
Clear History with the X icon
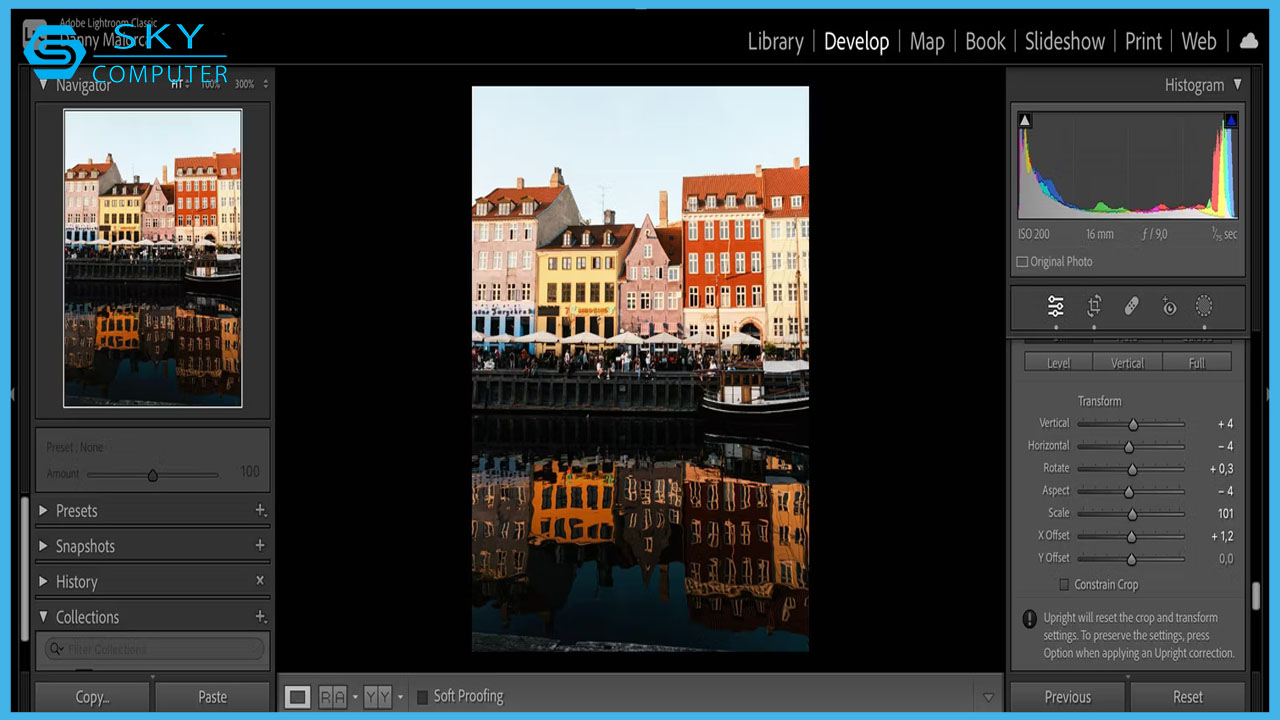tap(260, 581)
